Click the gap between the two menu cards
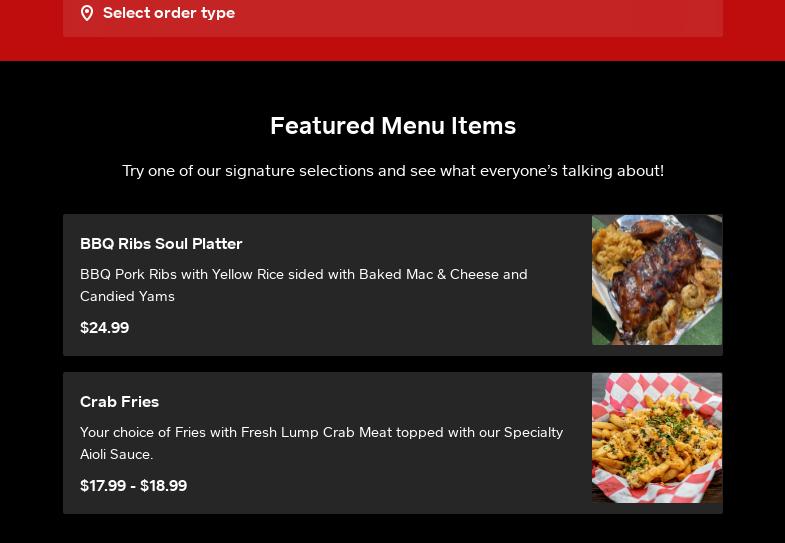The height and width of the screenshot is (543, 785). click(x=392, y=364)
